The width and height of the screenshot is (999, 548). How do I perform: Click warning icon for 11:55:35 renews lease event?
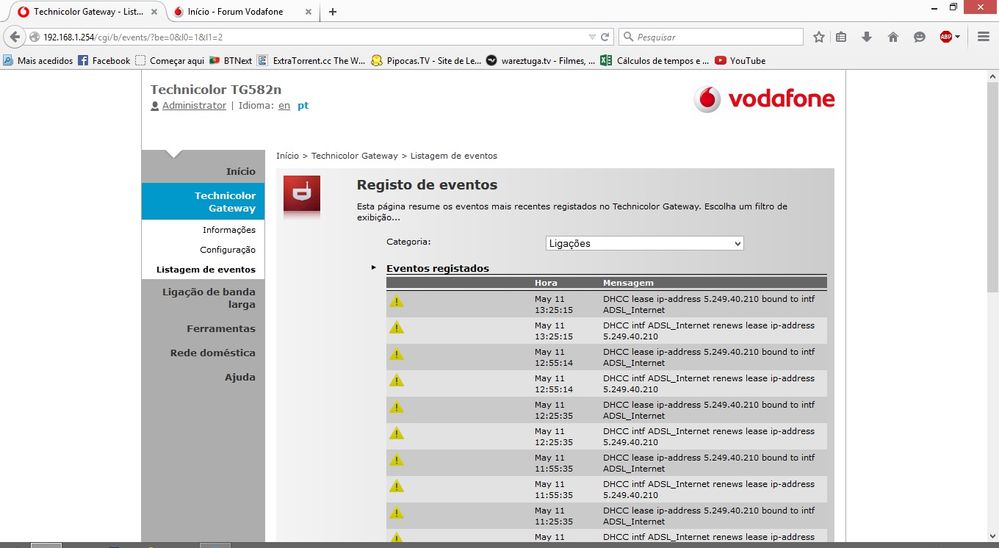[x=396, y=486]
